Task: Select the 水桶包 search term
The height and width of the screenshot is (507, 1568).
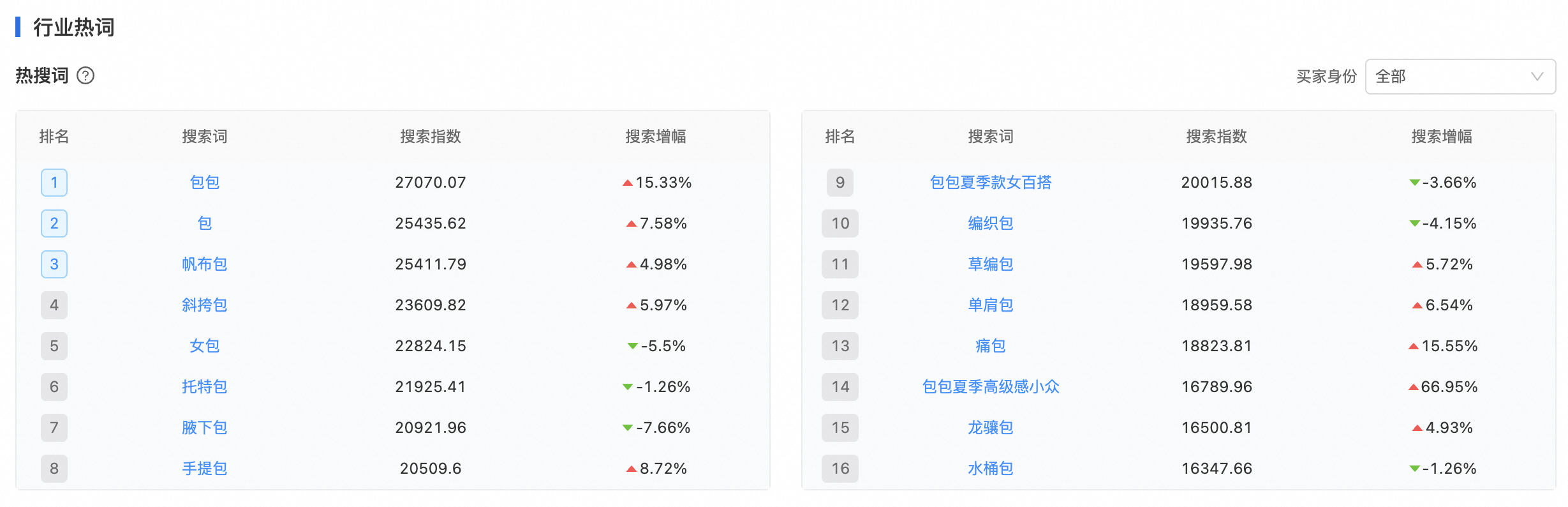Action: point(991,469)
